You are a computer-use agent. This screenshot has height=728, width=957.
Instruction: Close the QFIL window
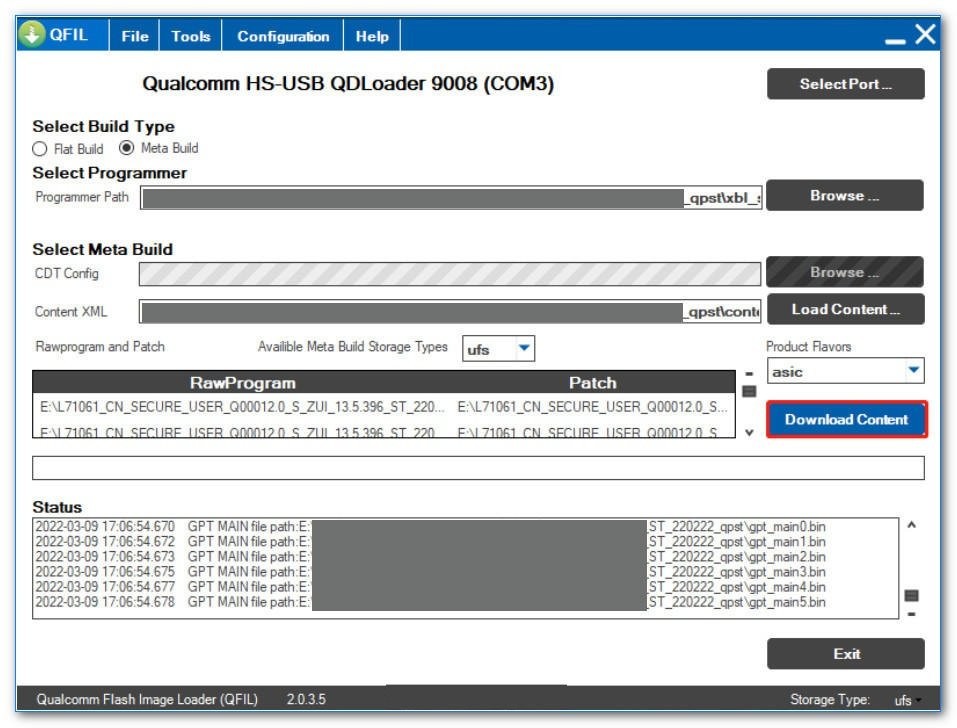click(925, 34)
